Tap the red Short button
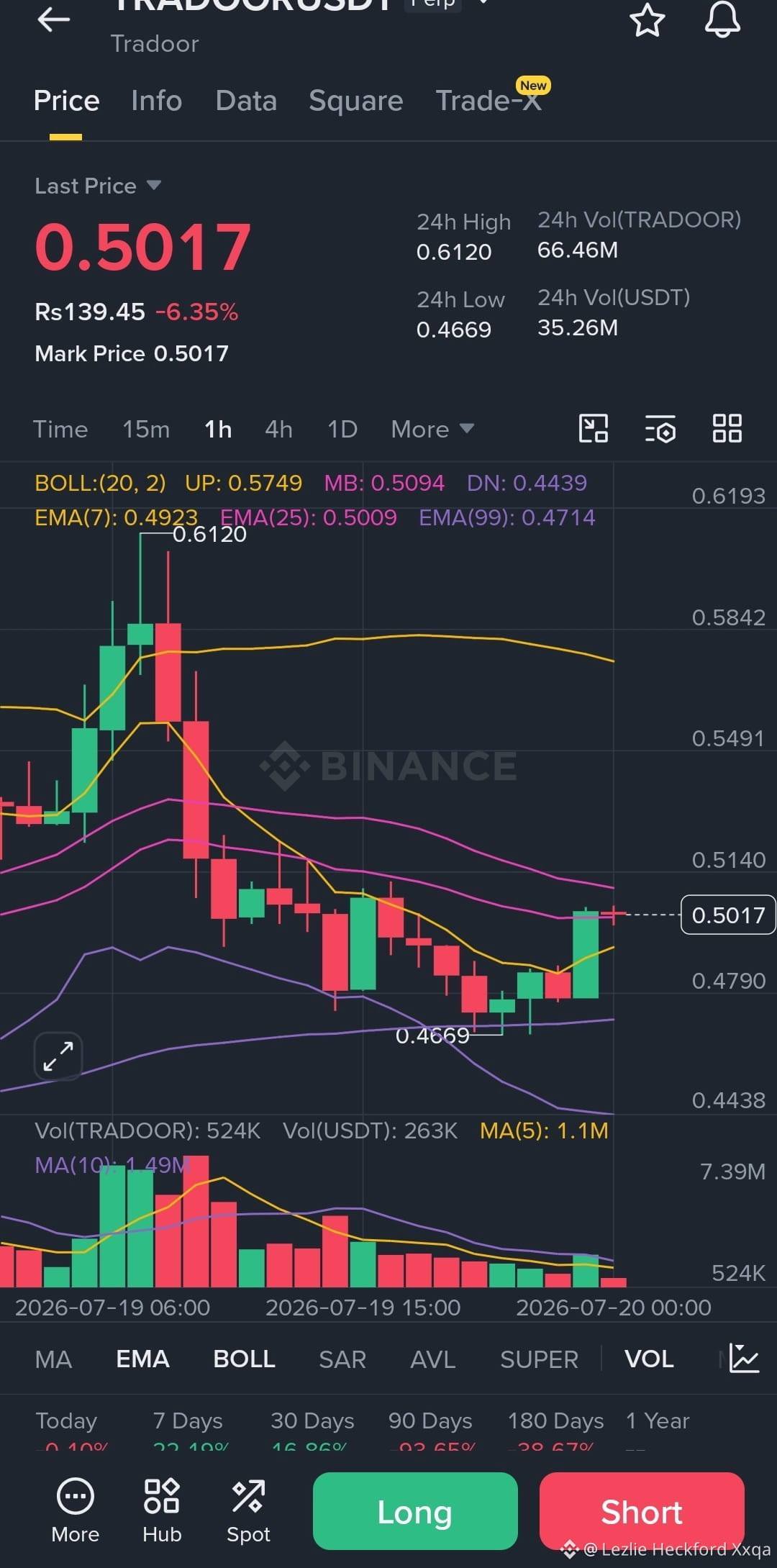Viewport: 777px width, 1568px height. click(642, 1511)
